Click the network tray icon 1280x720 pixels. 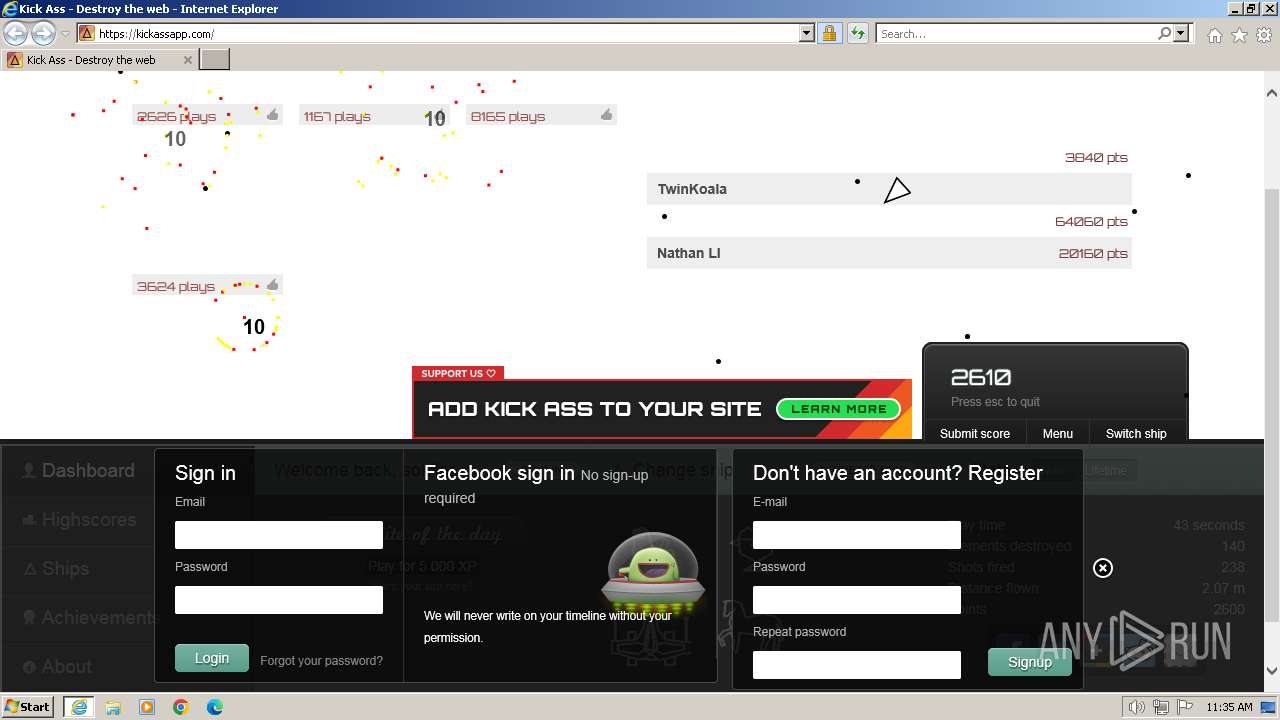click(1161, 707)
